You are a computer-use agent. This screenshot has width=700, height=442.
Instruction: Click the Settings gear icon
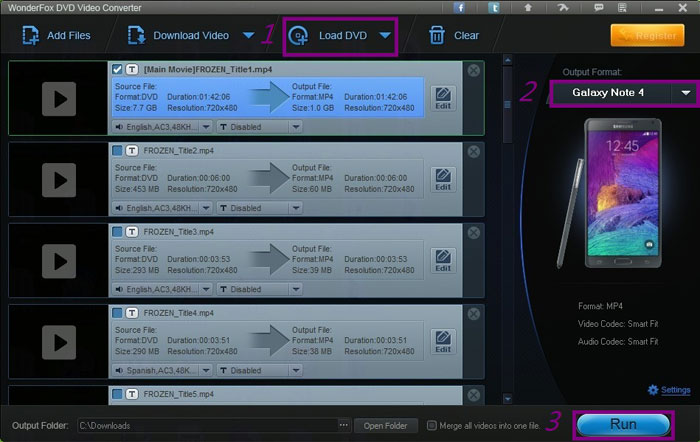653,390
